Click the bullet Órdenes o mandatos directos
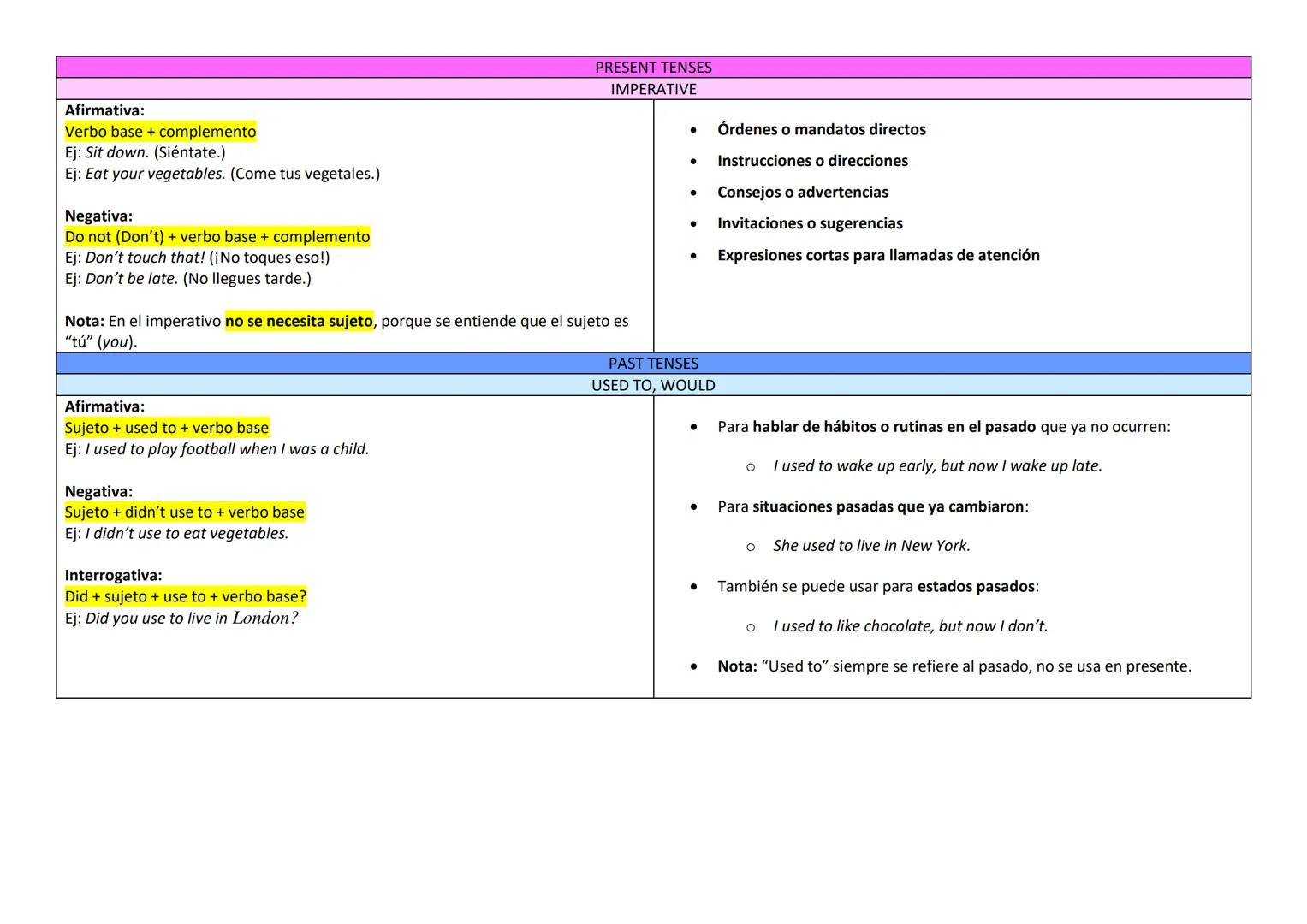Viewport: 1307px width, 924px height. point(821,129)
